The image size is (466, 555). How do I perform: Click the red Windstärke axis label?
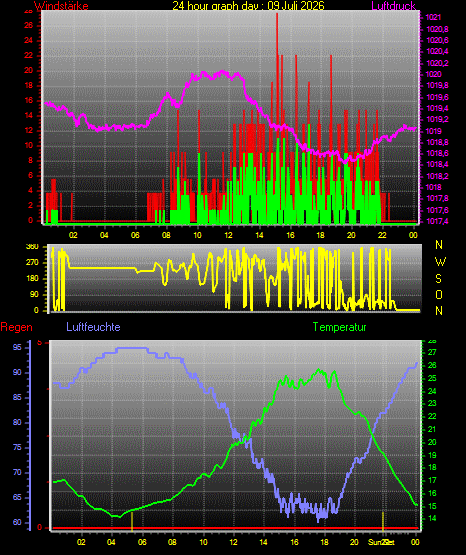click(61, 5)
